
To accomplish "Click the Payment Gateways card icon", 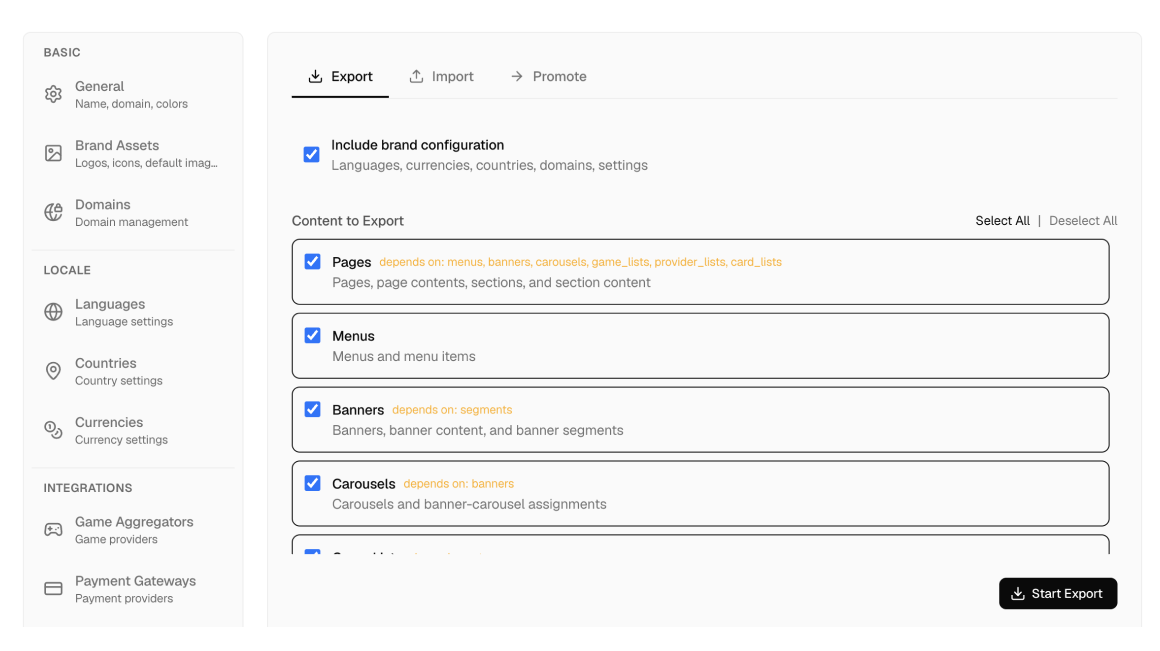I will tap(53, 589).
